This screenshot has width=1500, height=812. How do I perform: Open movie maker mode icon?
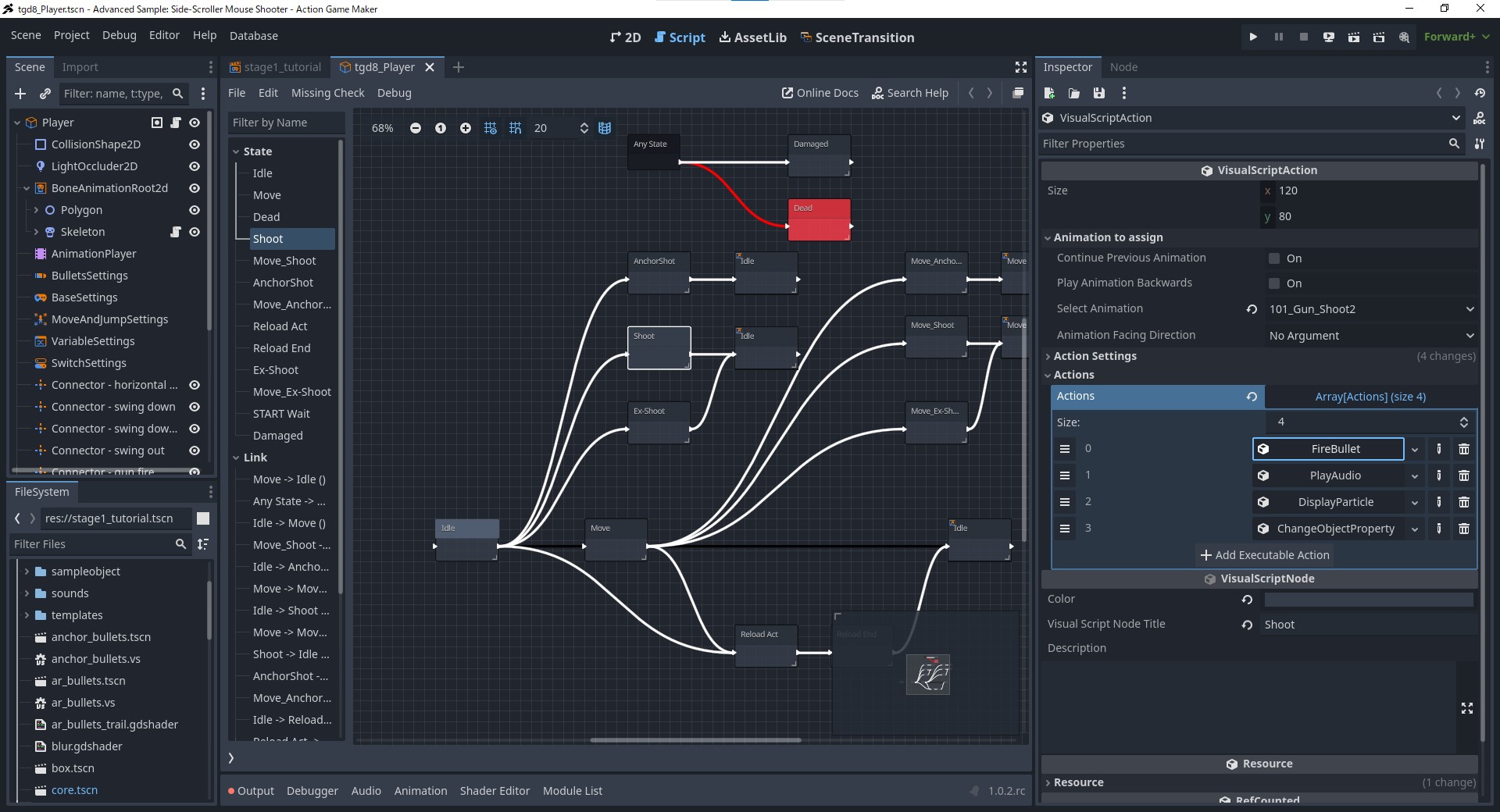pos(1404,37)
